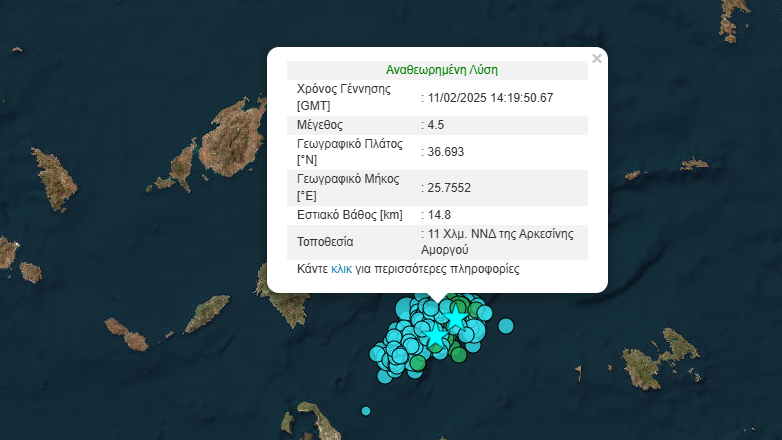This screenshot has width=782, height=440.
Task: Click the focal depth value 14.8
Action: click(439, 215)
